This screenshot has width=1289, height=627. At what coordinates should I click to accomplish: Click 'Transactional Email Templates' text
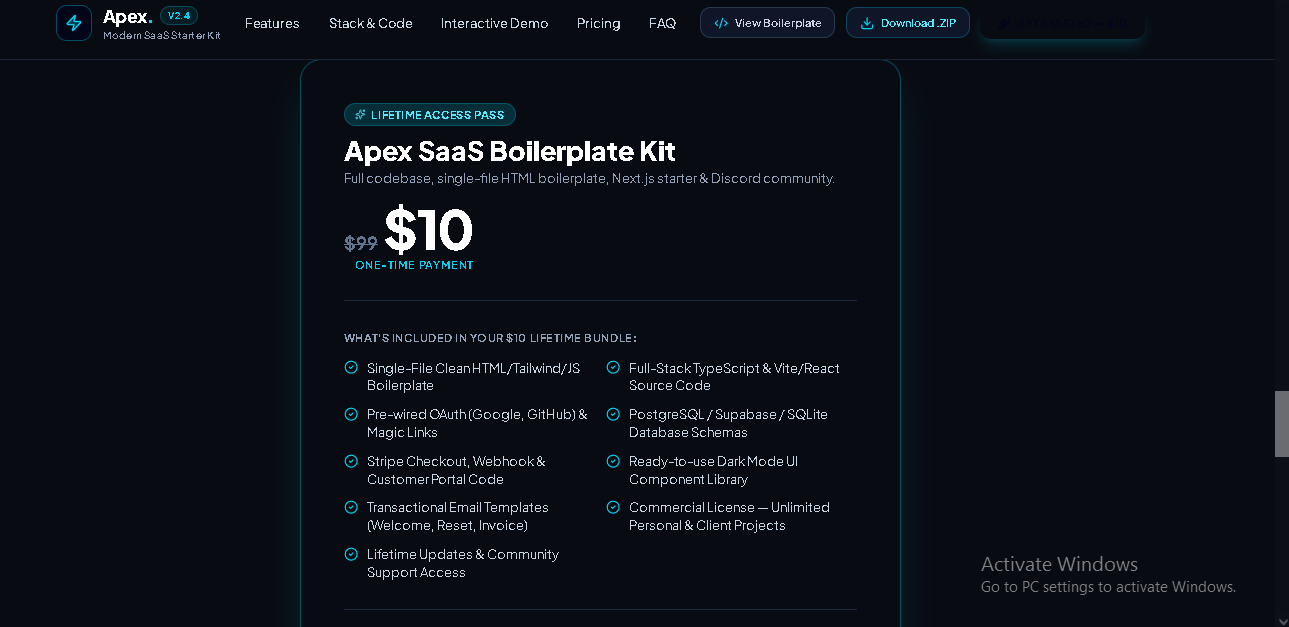tap(458, 516)
